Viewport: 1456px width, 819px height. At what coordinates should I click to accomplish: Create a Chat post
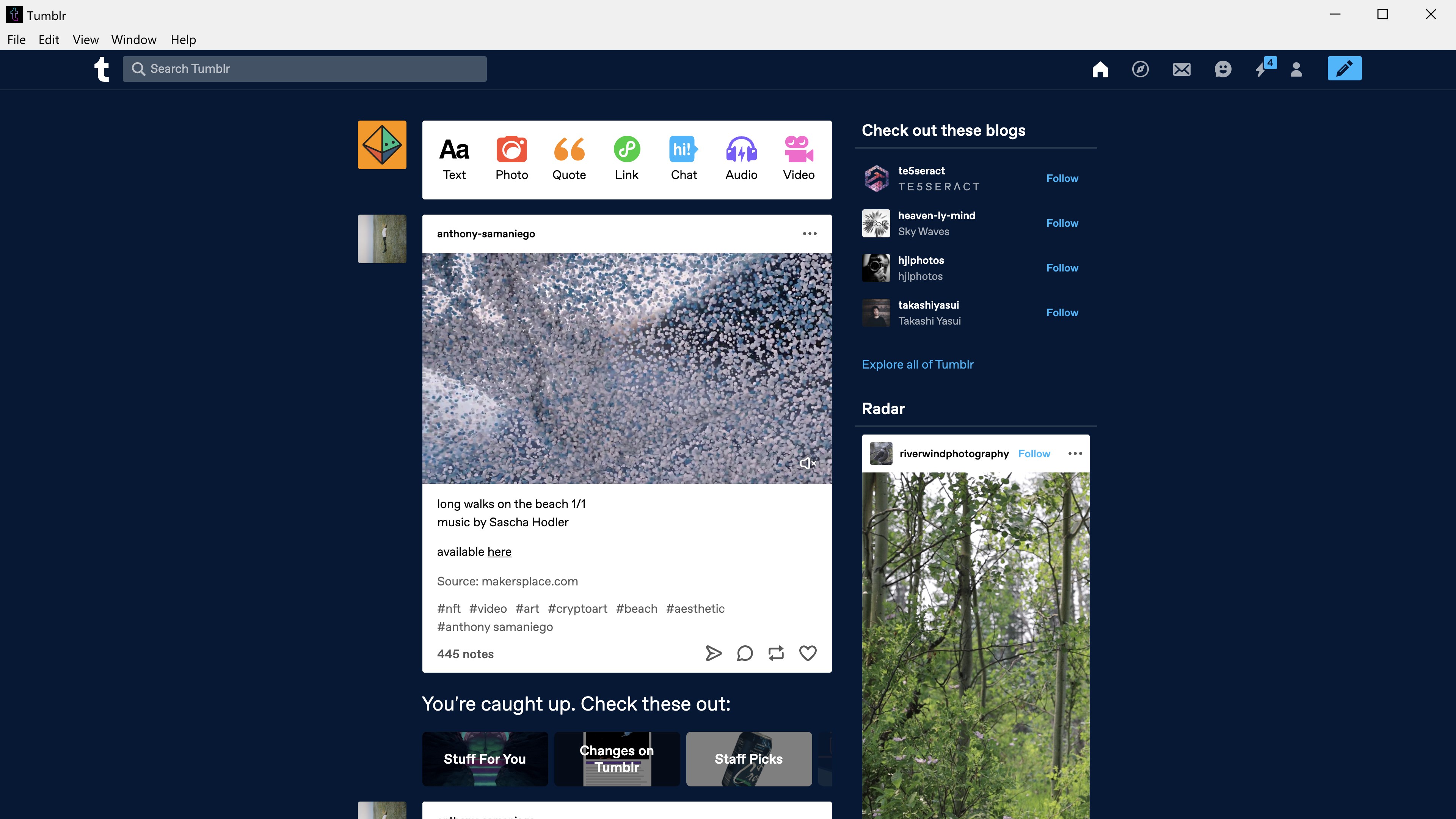coord(683,157)
